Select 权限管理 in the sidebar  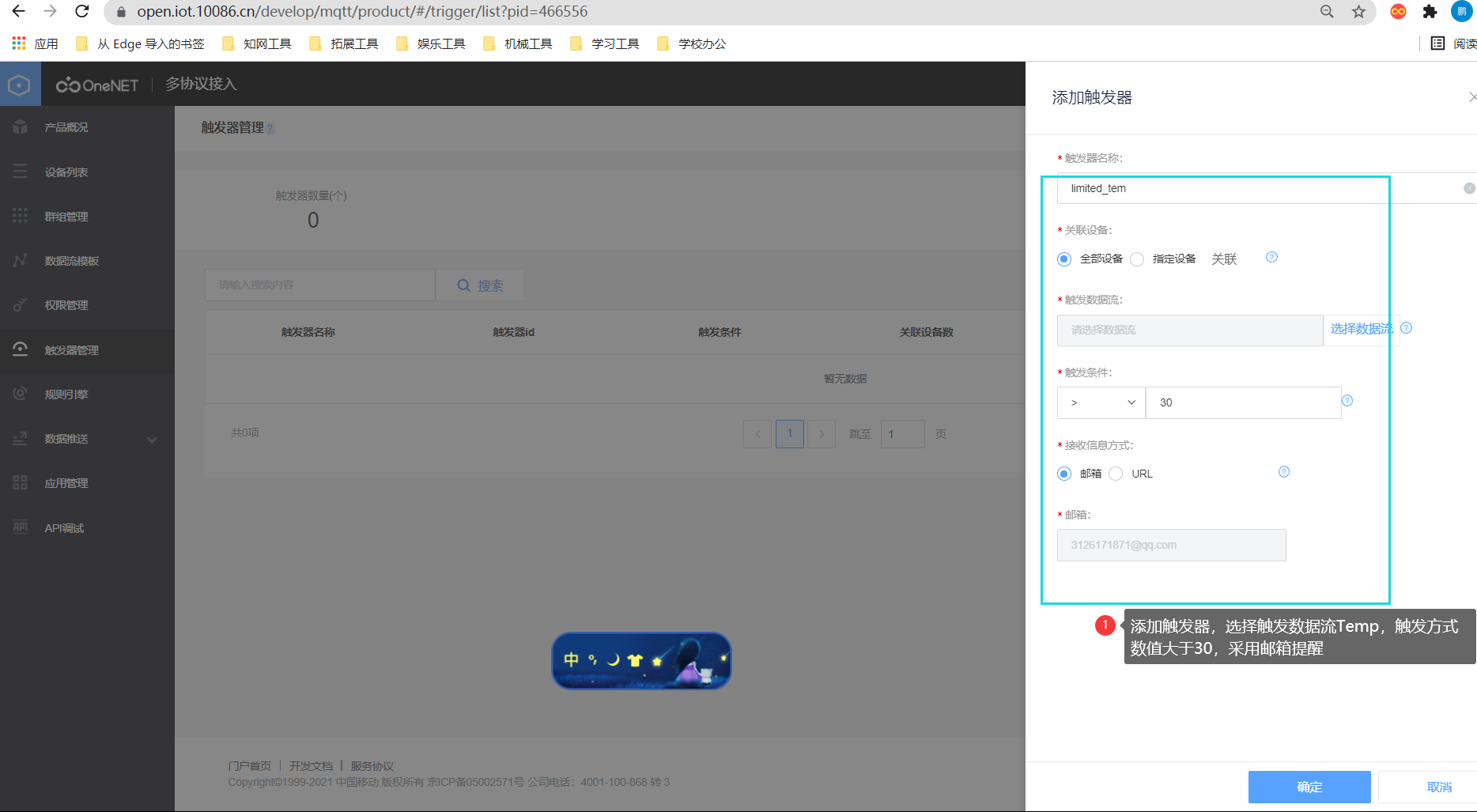click(66, 304)
